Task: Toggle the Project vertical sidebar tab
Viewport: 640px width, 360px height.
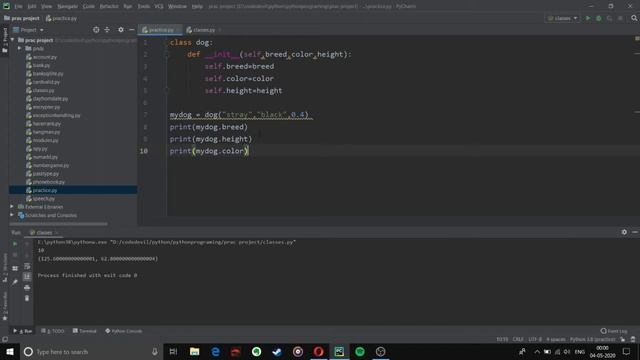Action: pos(5,40)
